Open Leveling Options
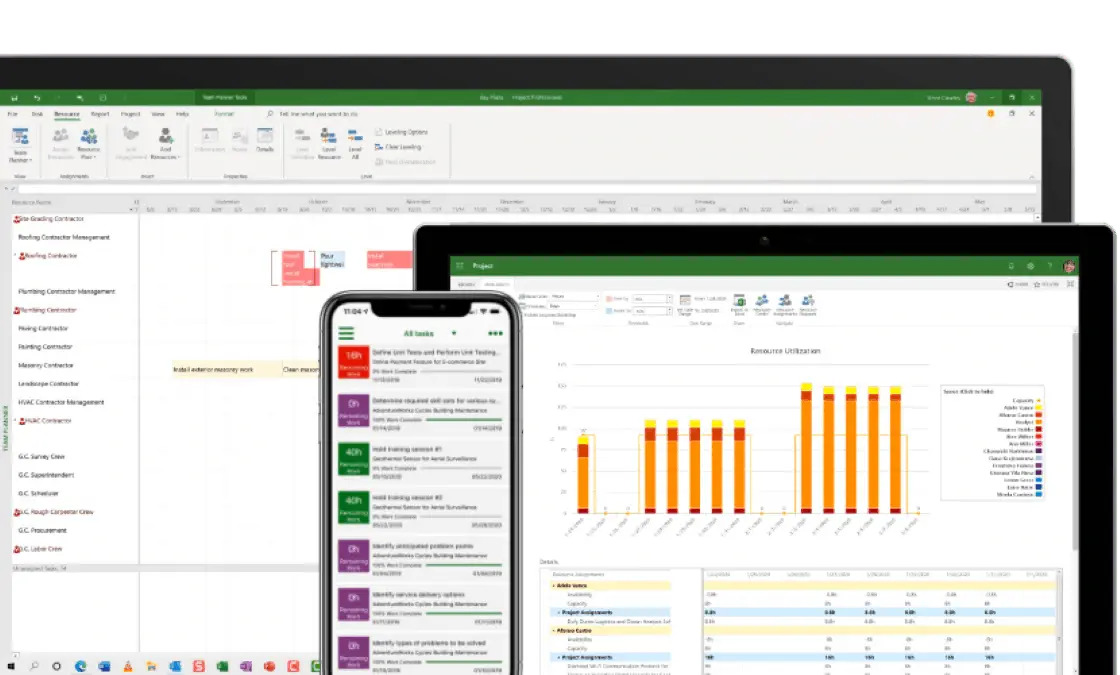This screenshot has width=1120, height=675. 401,132
